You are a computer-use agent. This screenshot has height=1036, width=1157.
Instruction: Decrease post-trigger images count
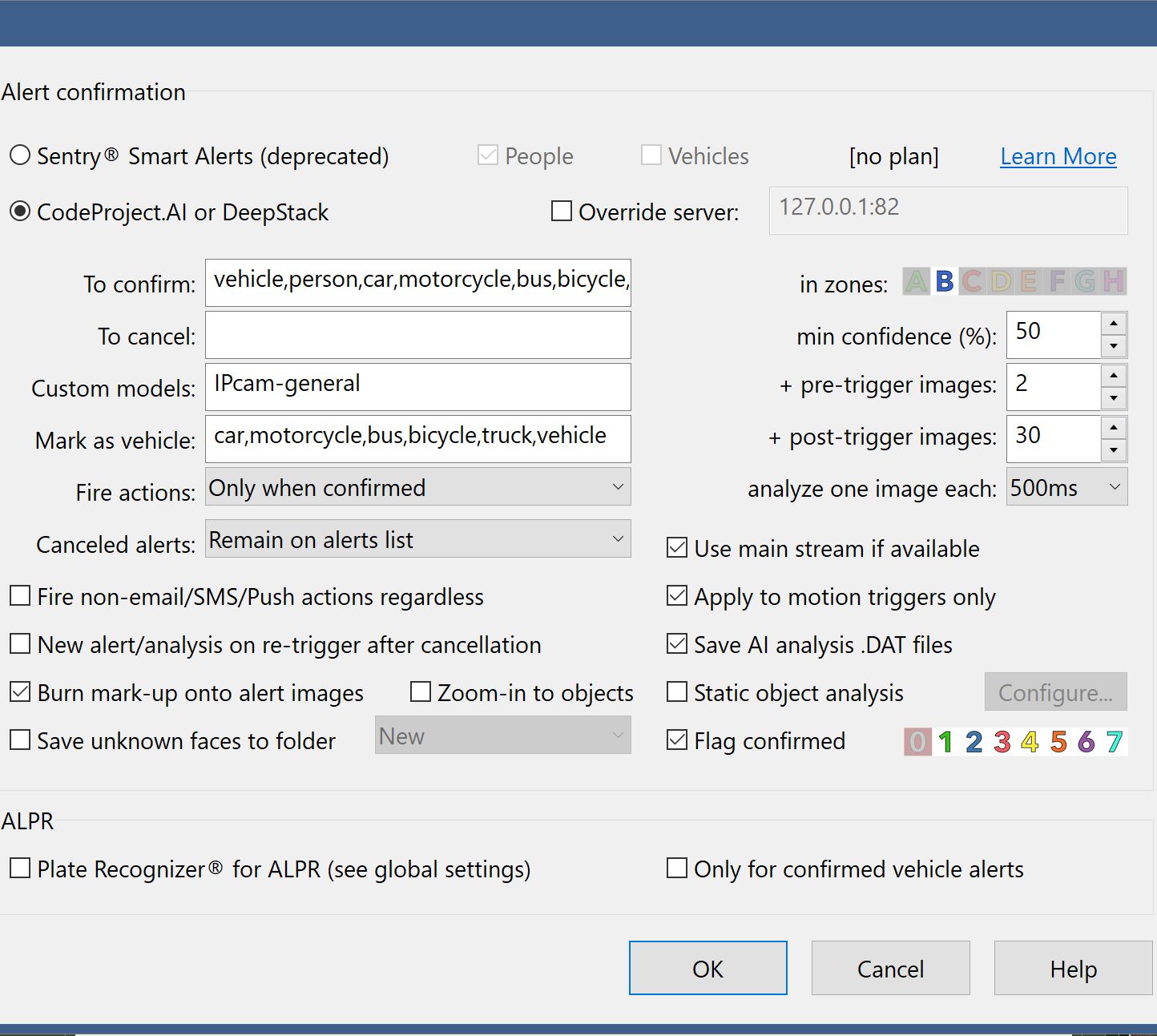(x=1114, y=450)
